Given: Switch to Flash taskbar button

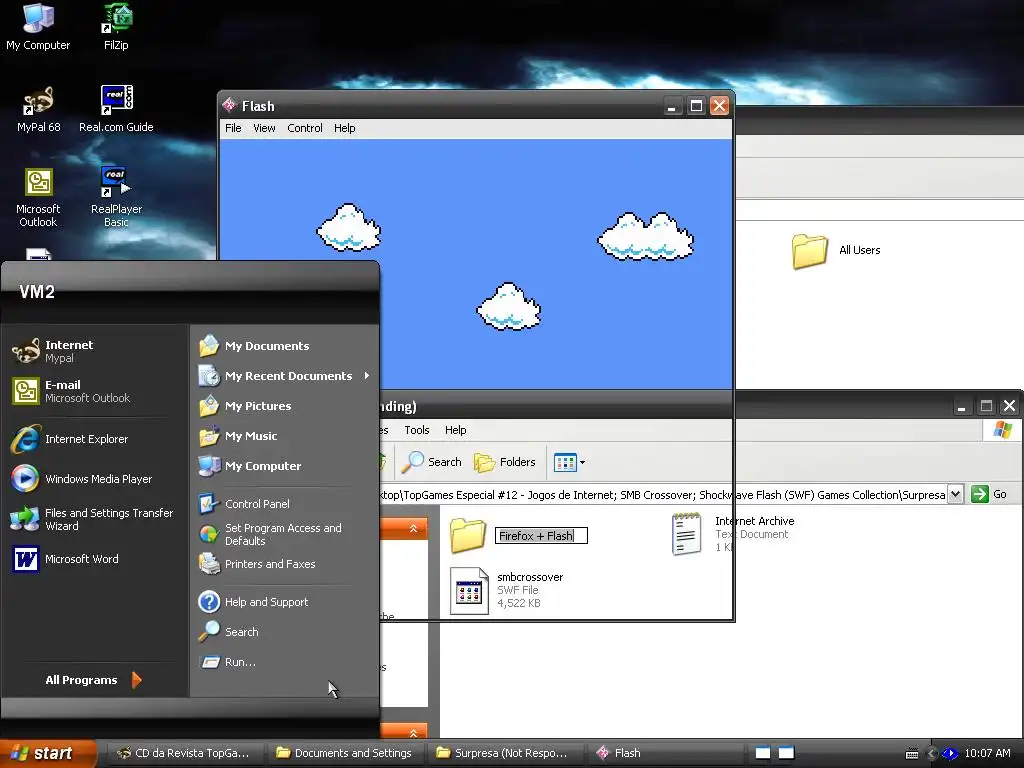Looking at the screenshot, I should click(663, 753).
